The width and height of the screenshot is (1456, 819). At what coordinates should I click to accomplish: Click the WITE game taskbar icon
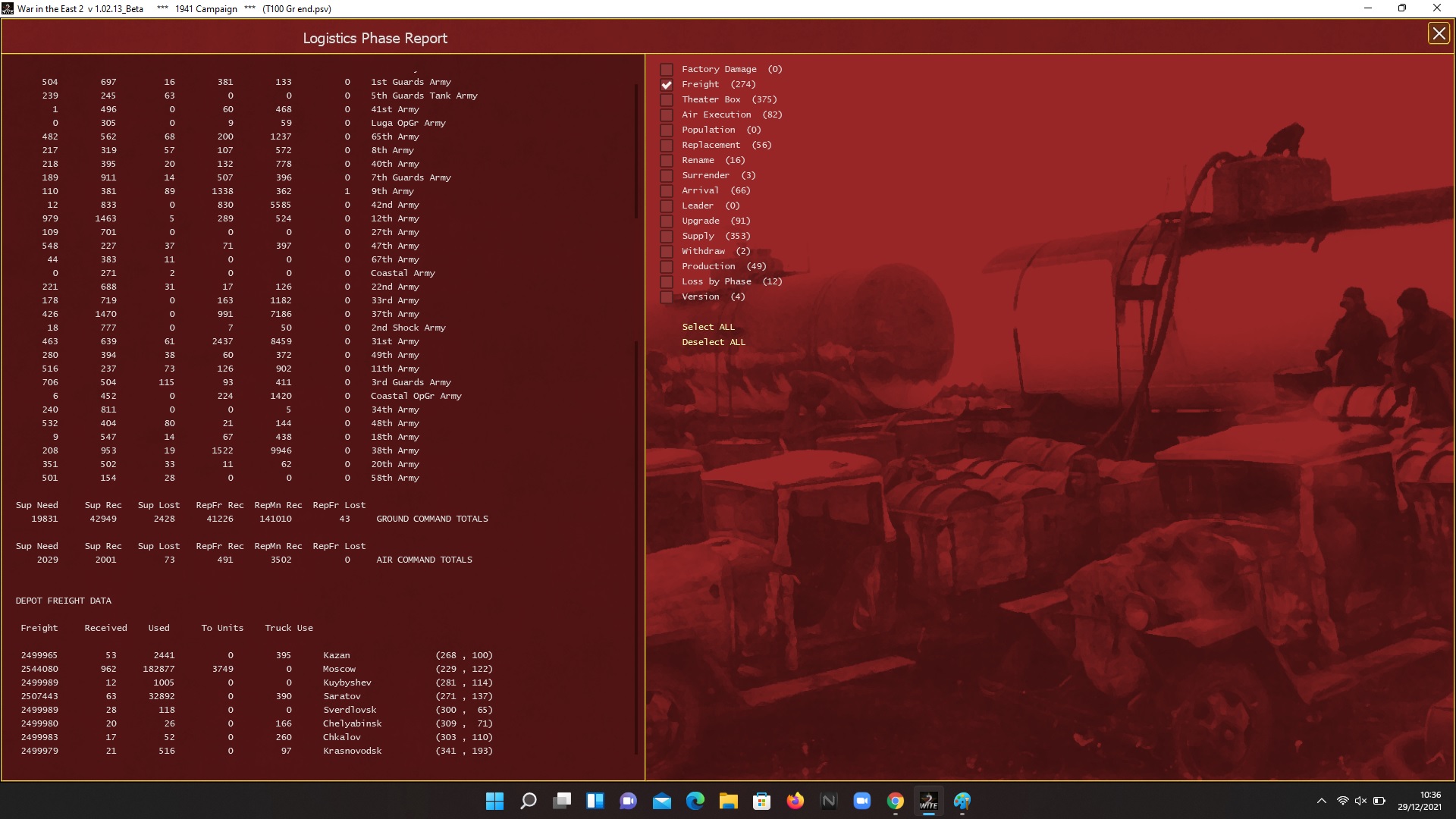point(928,801)
